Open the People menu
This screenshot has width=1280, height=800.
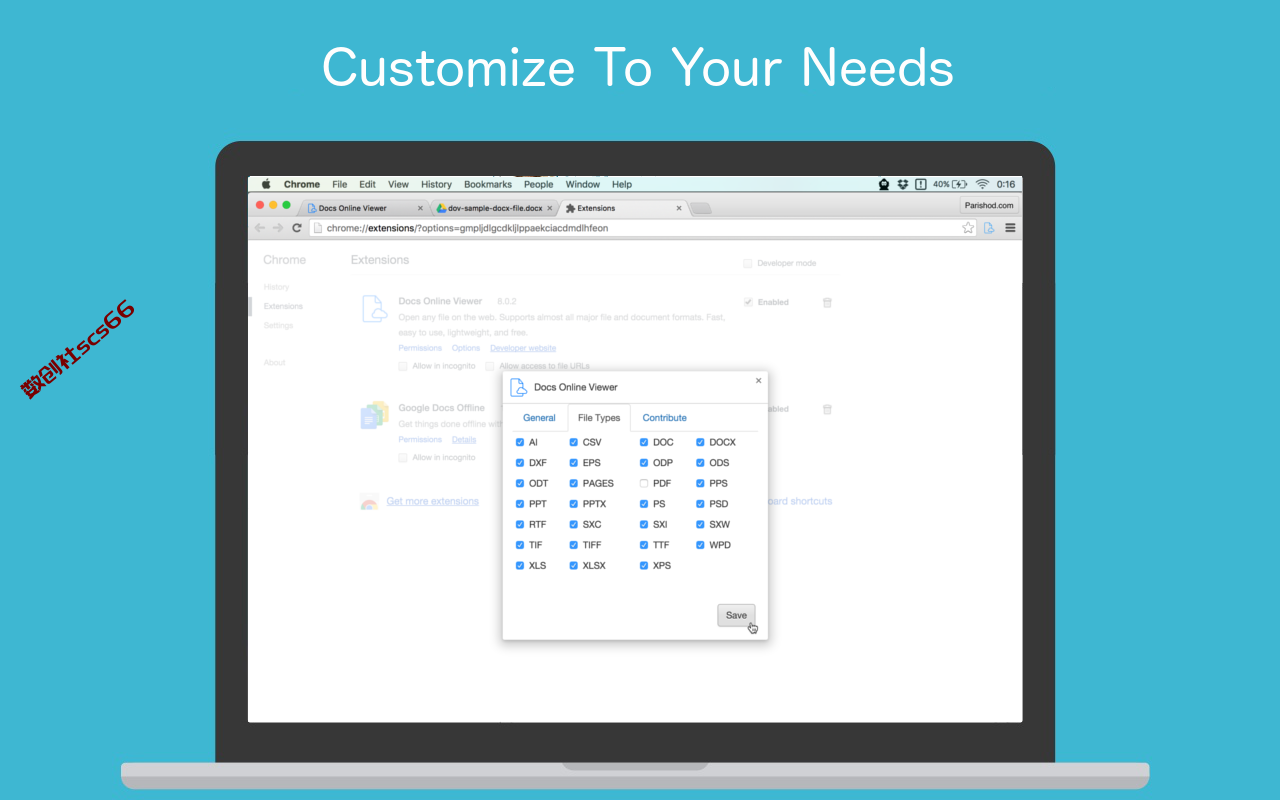(538, 184)
